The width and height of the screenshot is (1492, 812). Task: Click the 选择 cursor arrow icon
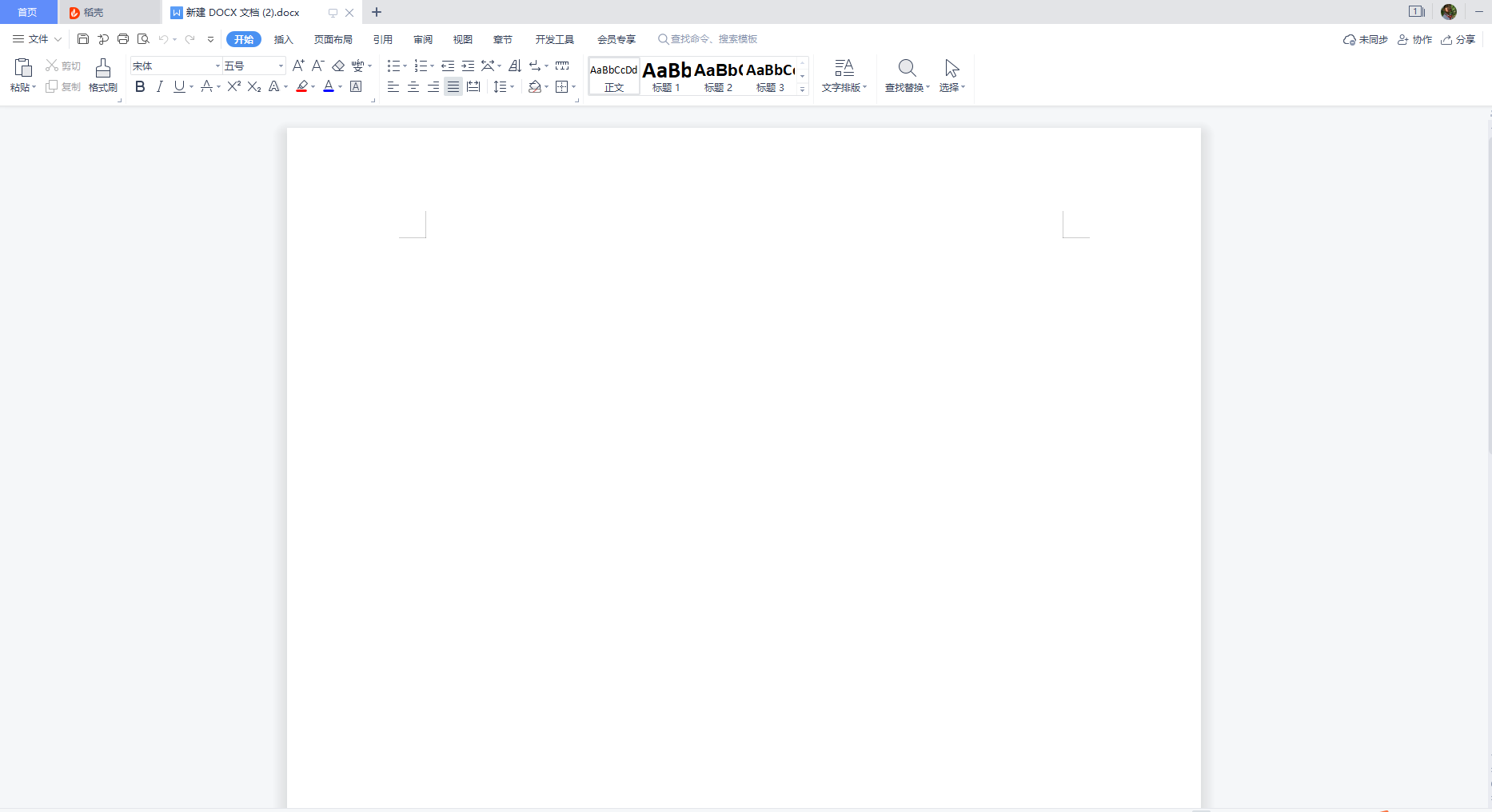(x=951, y=68)
